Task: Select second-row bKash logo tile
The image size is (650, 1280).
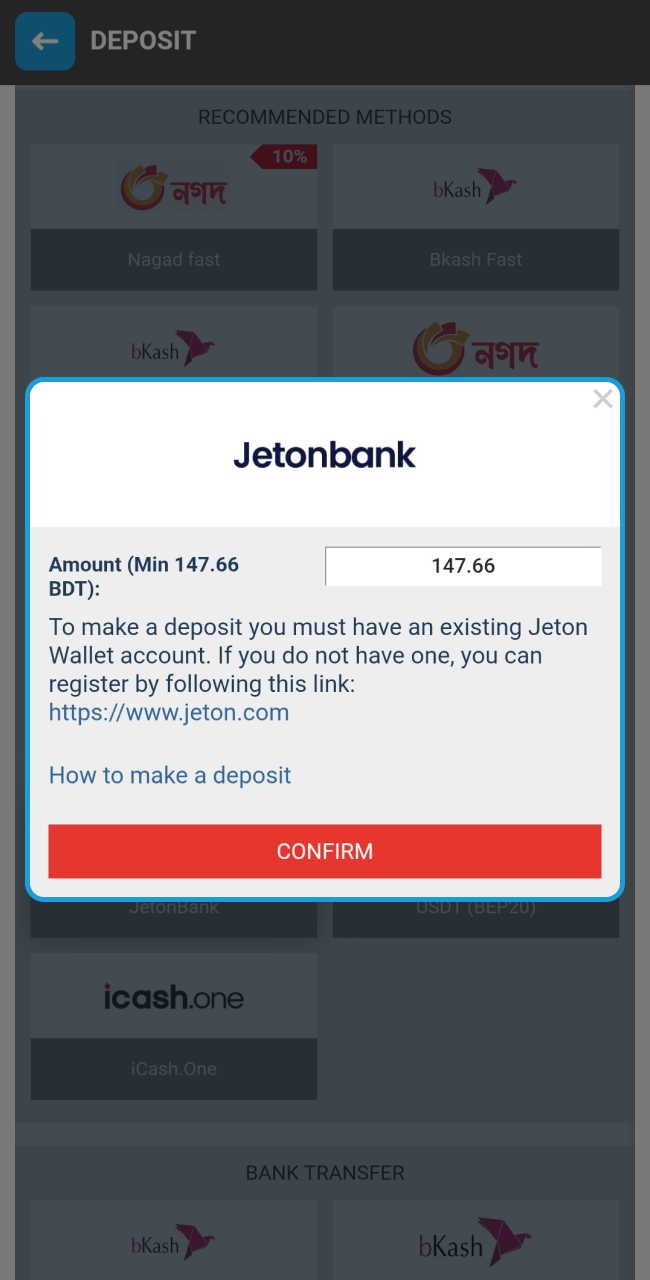Action: [174, 343]
